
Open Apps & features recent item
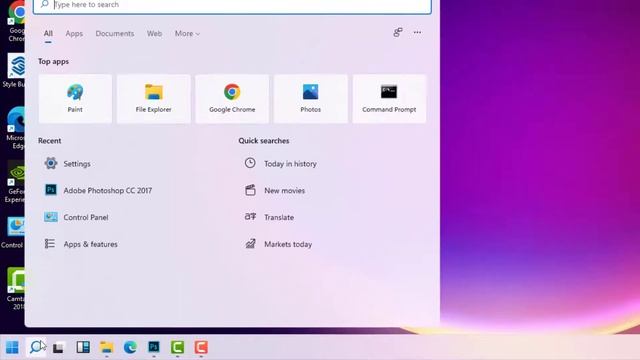[x=81, y=244]
